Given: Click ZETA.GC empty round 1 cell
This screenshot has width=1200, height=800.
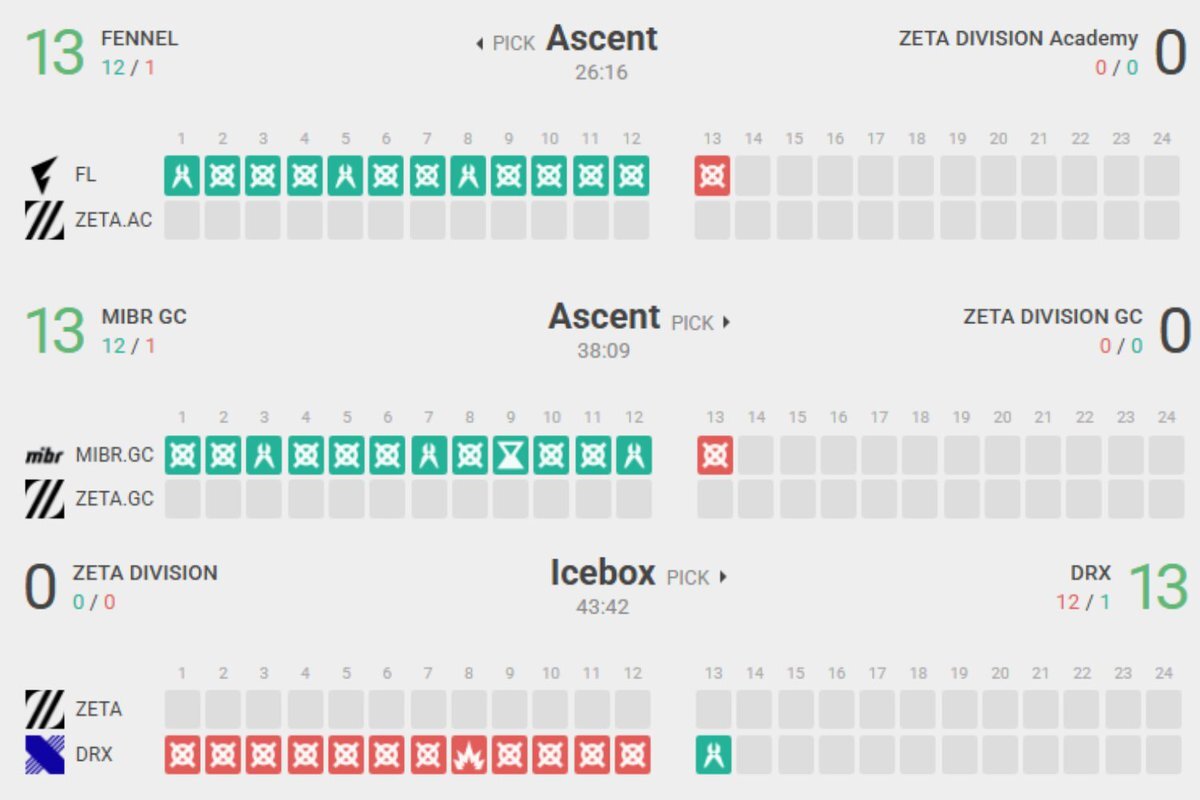Looking at the screenshot, I should 182,499.
